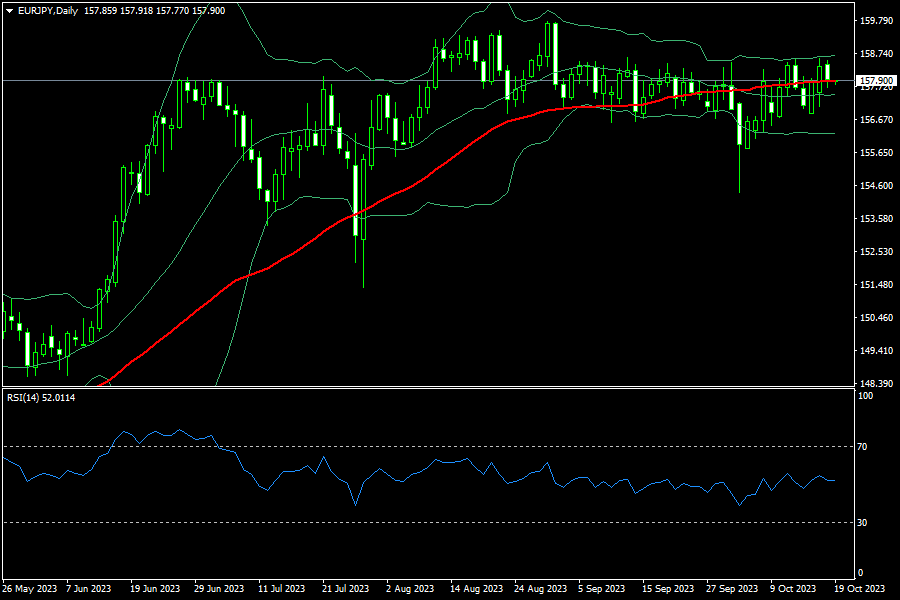Click the 156.670 price scale value
The image size is (900, 600).
(876, 119)
